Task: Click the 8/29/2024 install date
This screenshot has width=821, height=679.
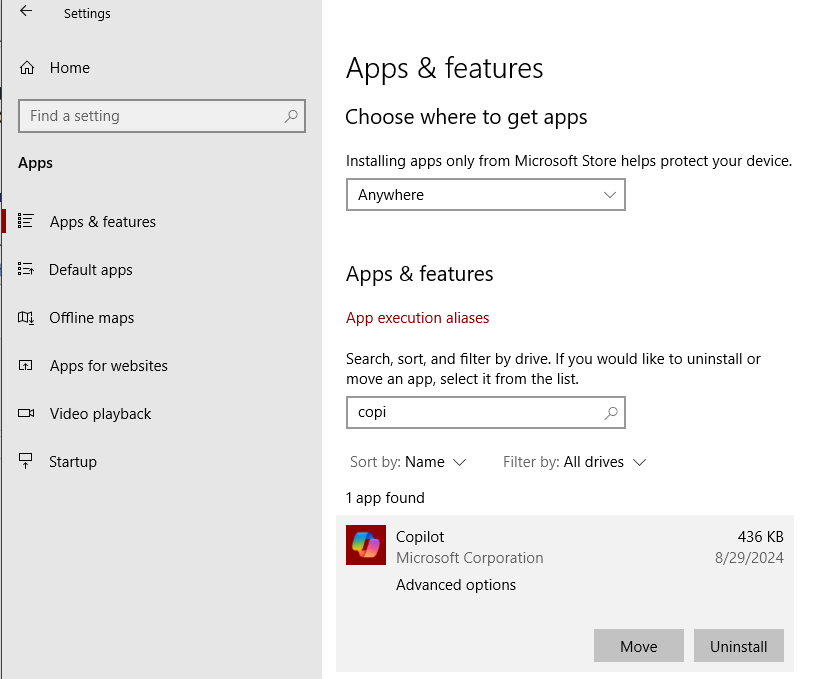Action: (x=749, y=558)
